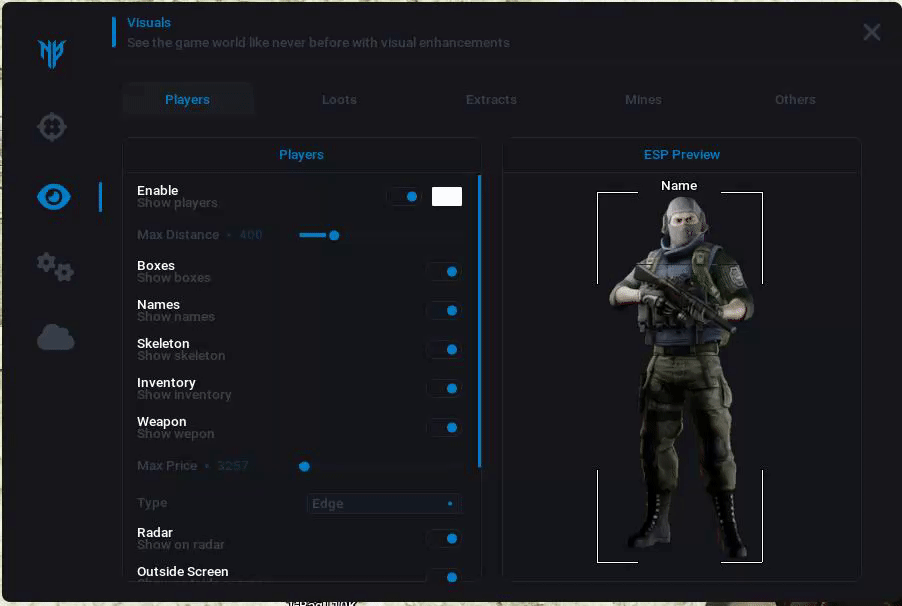Toggle the Outside Screen switch
Image resolution: width=902 pixels, height=606 pixels.
444,577
